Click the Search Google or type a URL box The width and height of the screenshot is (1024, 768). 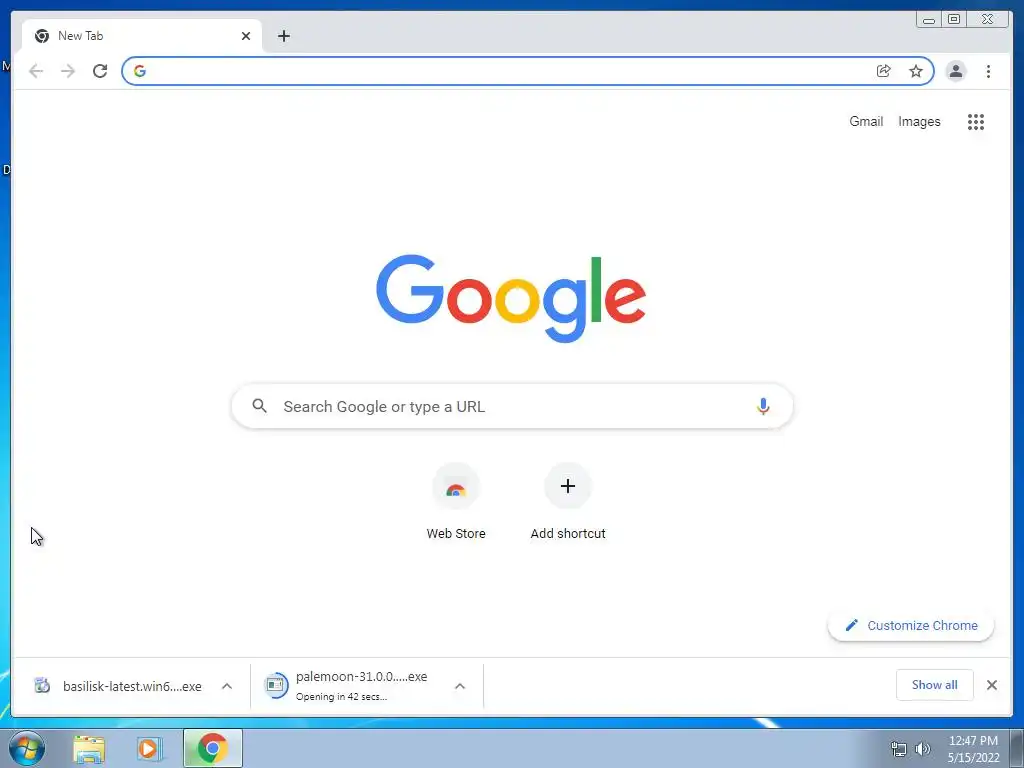click(x=513, y=406)
